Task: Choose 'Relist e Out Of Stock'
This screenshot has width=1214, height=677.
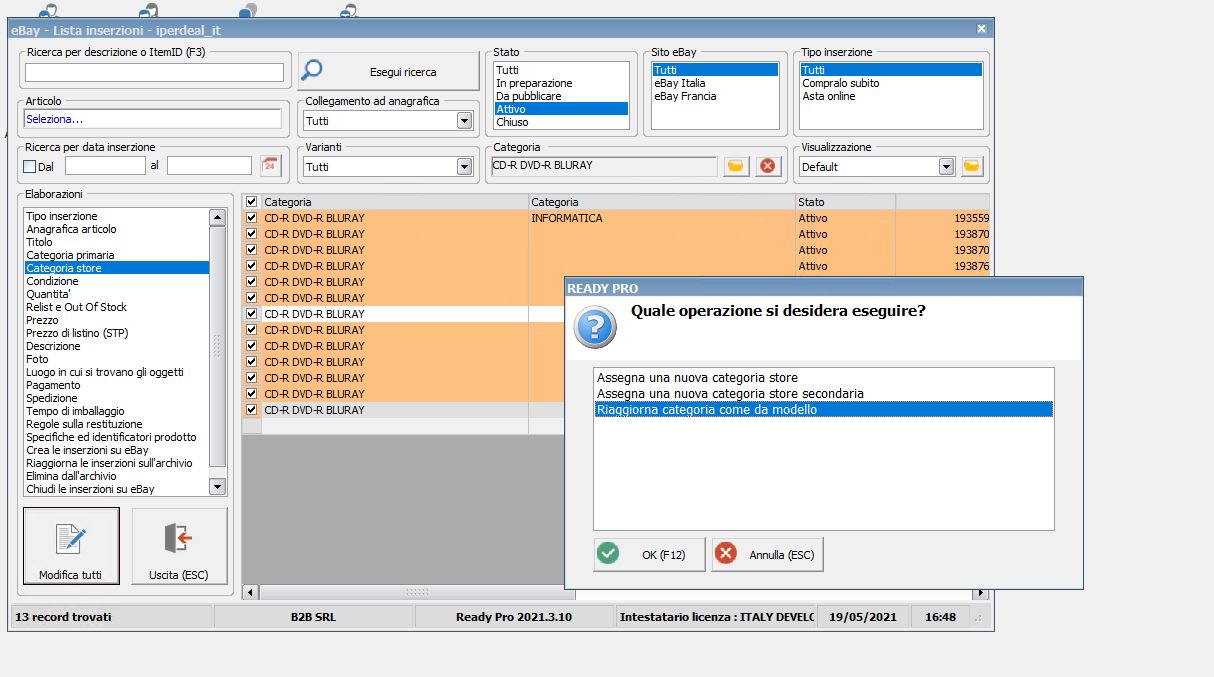Action: tap(117, 307)
